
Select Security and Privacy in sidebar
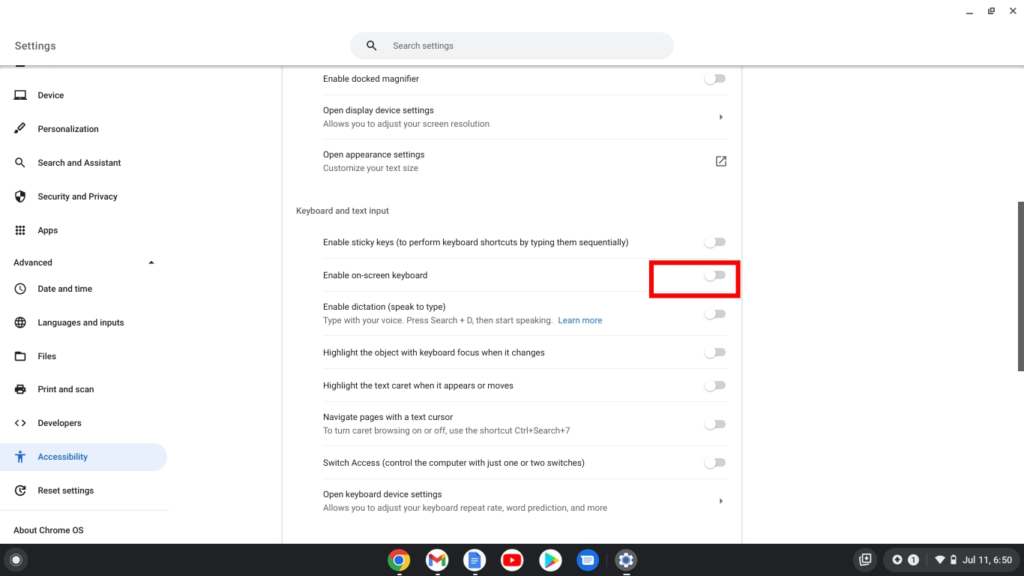pyautogui.click(x=77, y=197)
